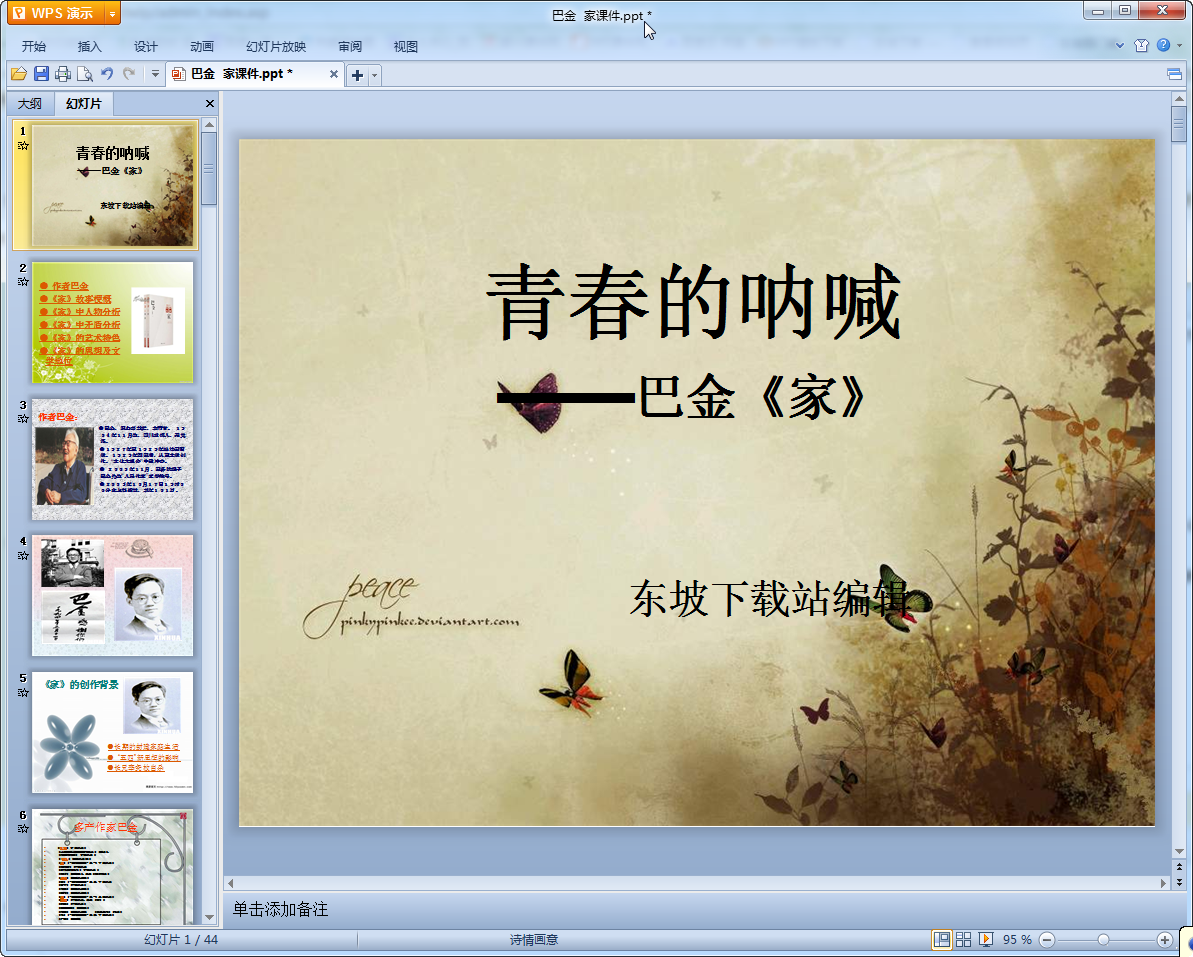1193x957 pixels.
Task: Select slide 5 thumbnail 《家》的创作背景
Action: [x=113, y=733]
